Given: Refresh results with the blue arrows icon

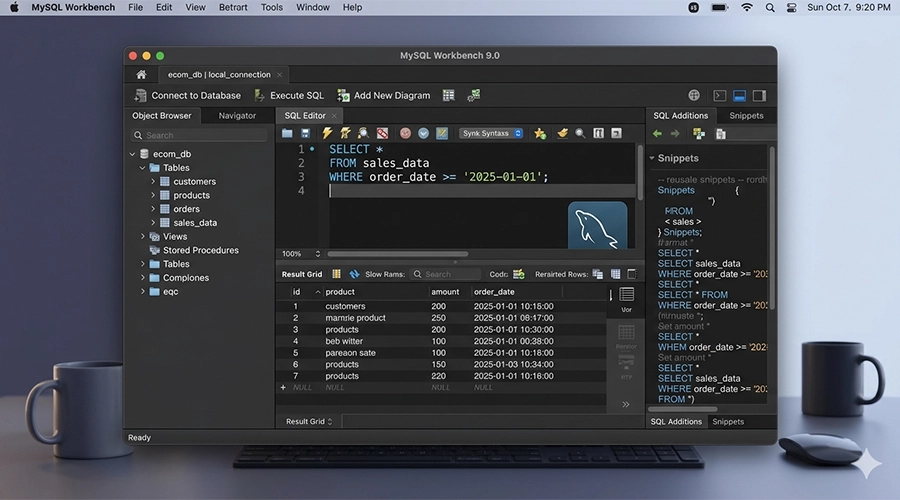Looking at the screenshot, I should 354,274.
